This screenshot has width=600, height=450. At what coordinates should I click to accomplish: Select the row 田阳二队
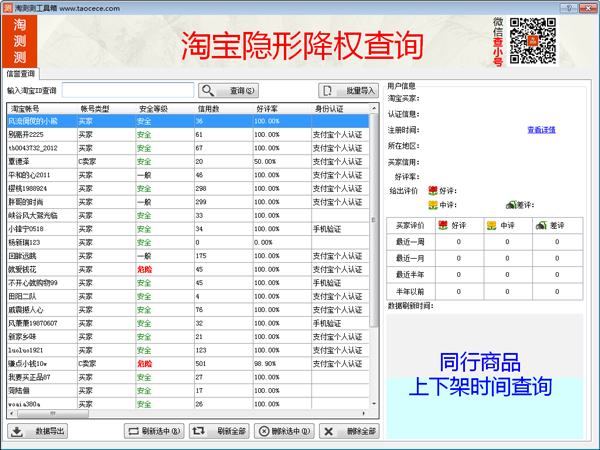tap(188, 297)
